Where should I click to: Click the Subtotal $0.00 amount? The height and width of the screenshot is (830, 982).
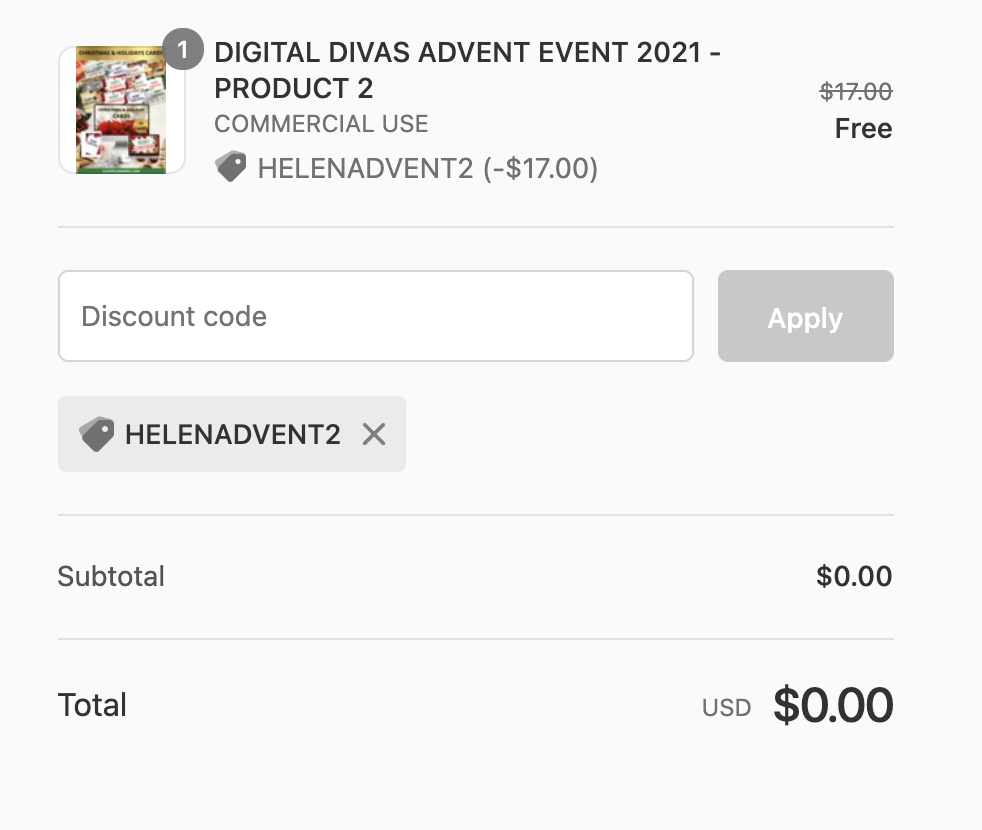click(854, 576)
